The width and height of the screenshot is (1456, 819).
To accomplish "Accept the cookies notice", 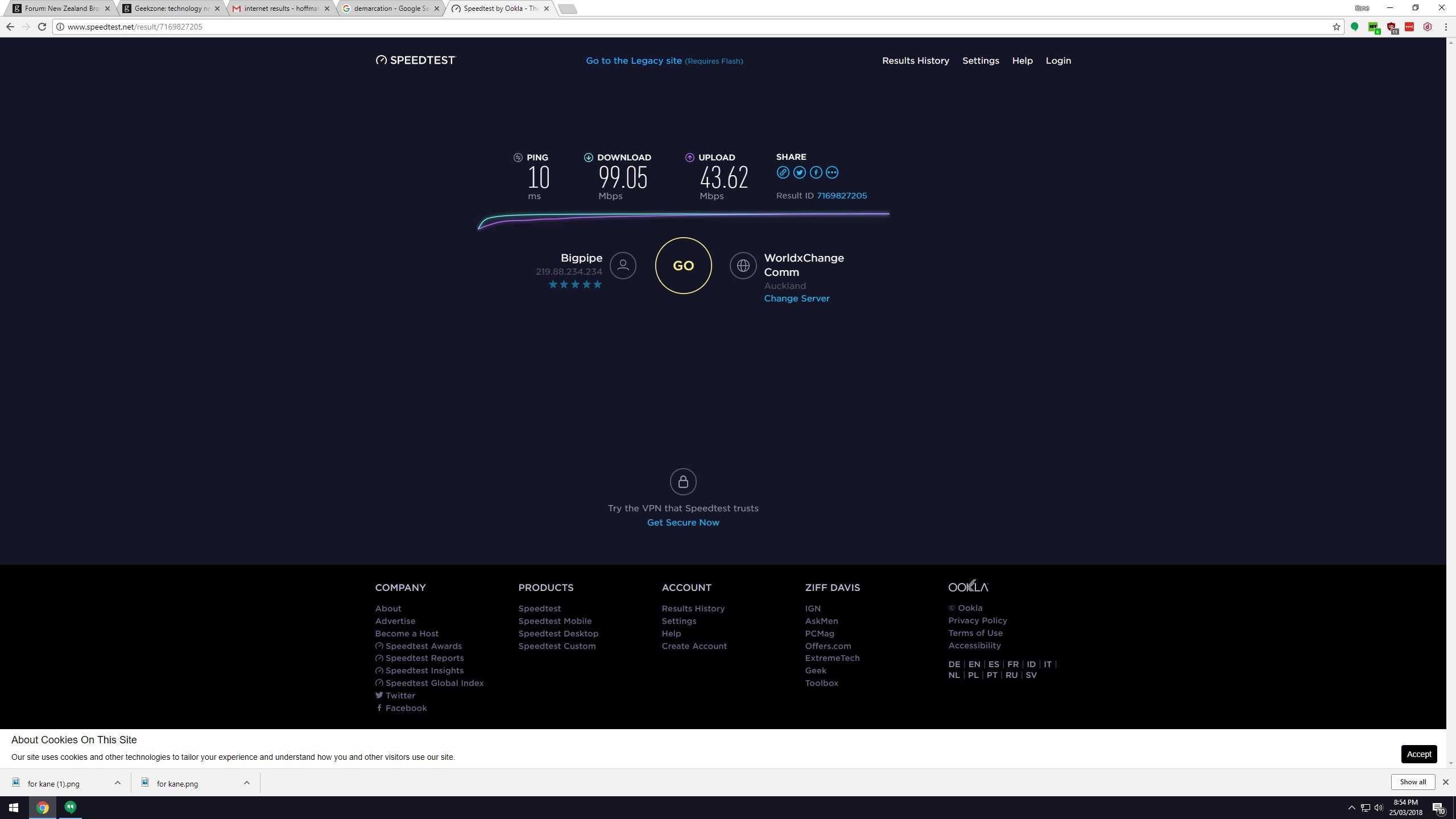I will (x=1418, y=754).
